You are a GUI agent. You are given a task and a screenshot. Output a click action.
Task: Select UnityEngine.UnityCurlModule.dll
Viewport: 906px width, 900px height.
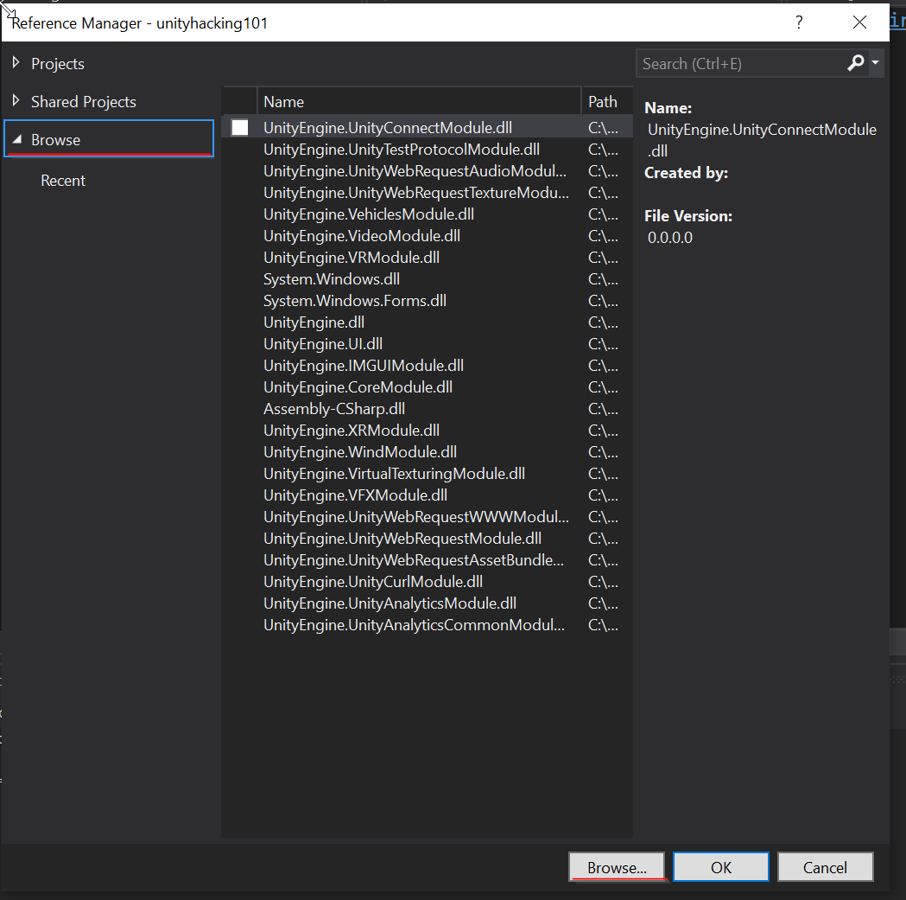click(427, 582)
